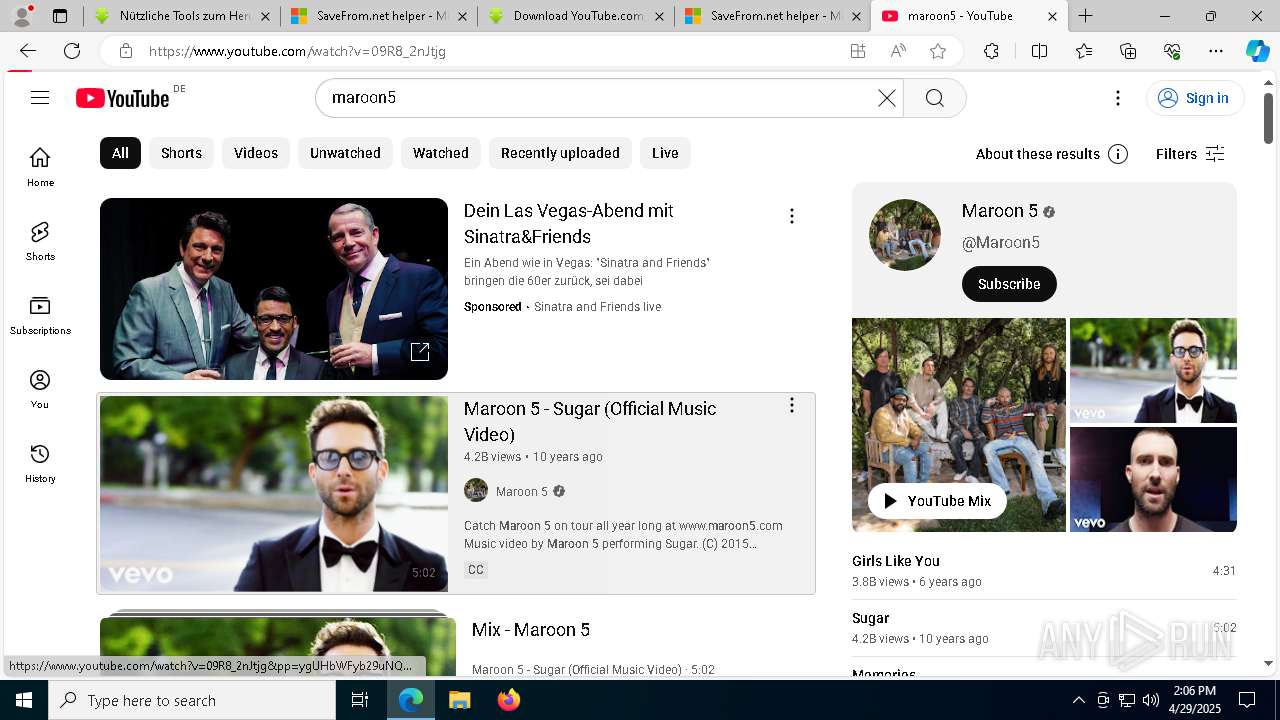Launch Firefox from the taskbar
Viewport: 1280px width, 720px height.
pyautogui.click(x=509, y=700)
